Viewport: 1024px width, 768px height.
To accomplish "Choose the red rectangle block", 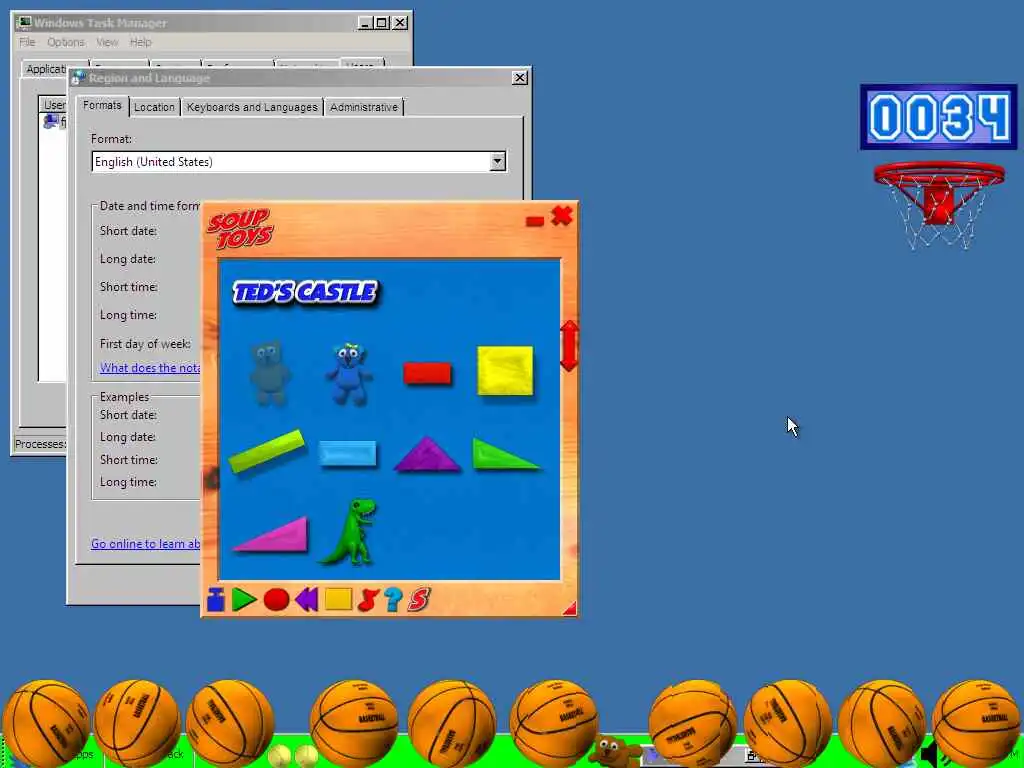I will coord(427,374).
